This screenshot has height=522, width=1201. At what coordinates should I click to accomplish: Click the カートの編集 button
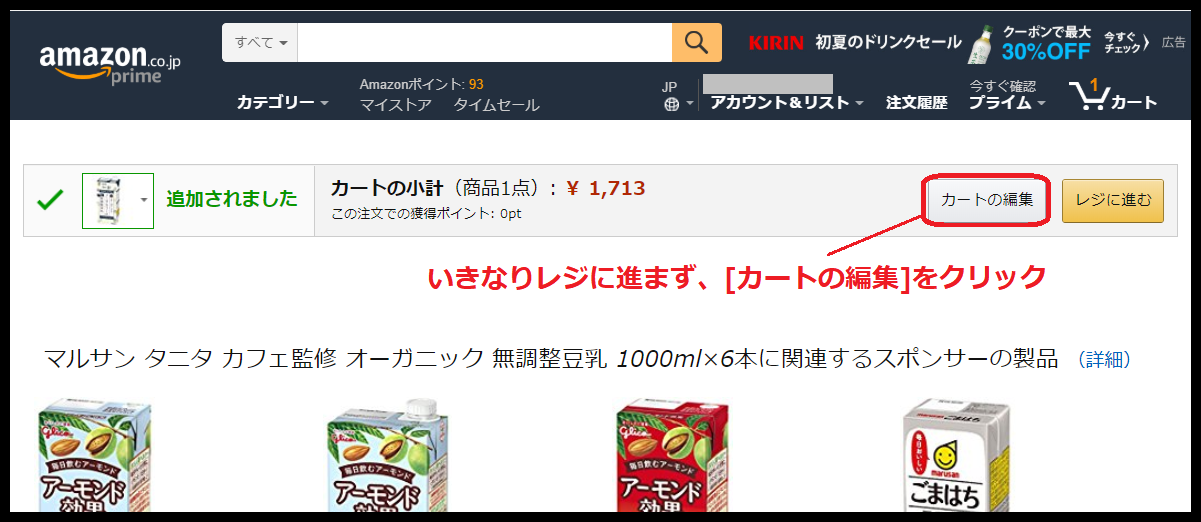coord(987,200)
